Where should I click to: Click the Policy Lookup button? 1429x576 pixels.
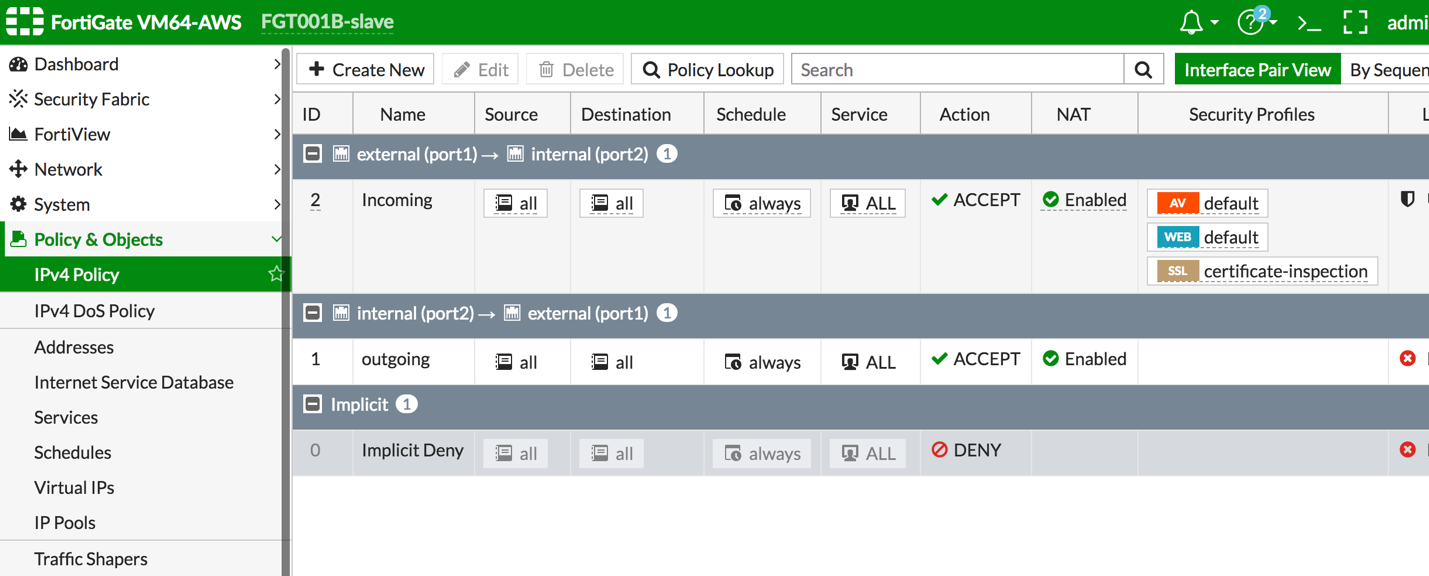click(x=708, y=70)
